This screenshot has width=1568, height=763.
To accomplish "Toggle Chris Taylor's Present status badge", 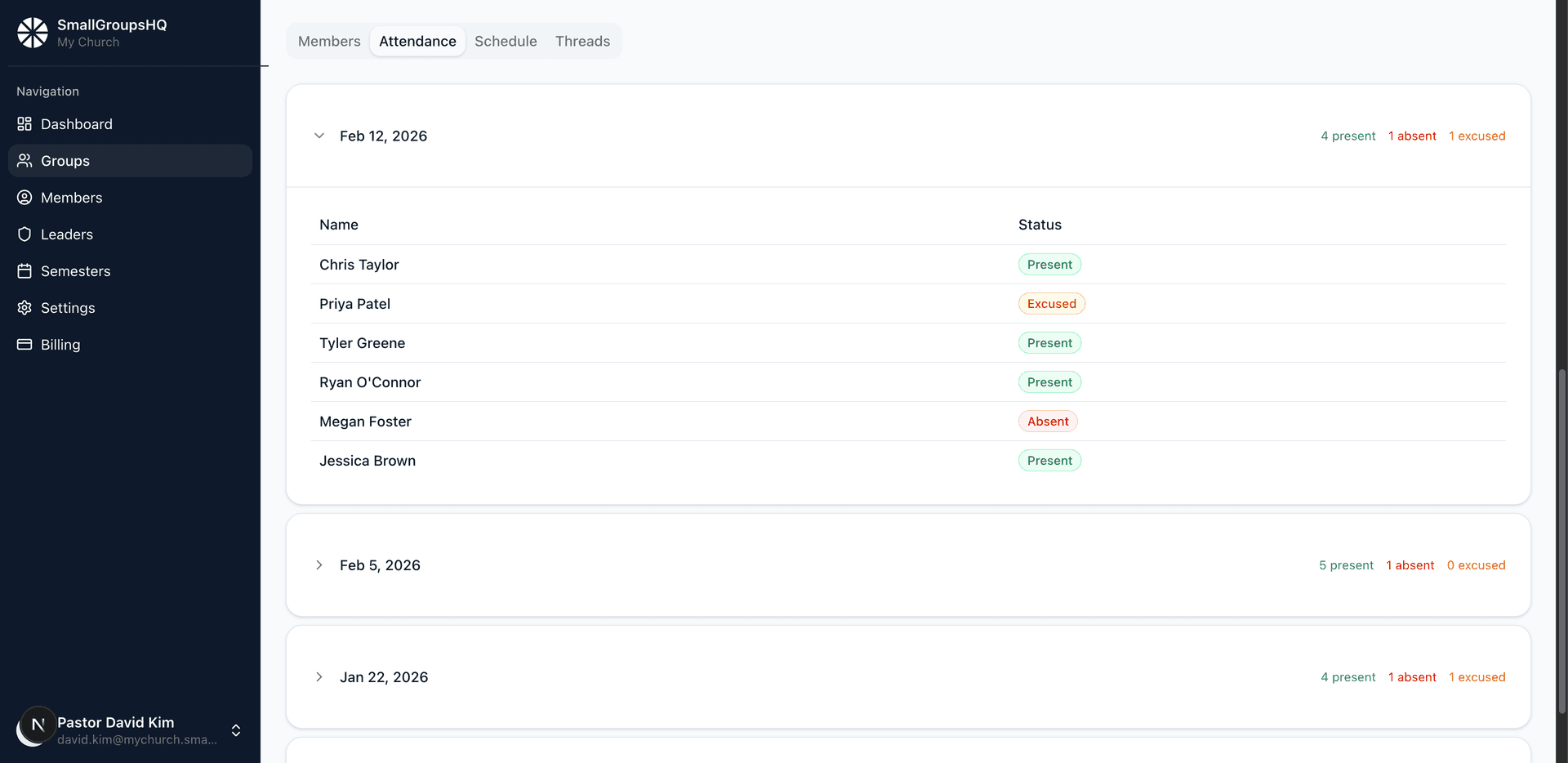I will [1049, 264].
